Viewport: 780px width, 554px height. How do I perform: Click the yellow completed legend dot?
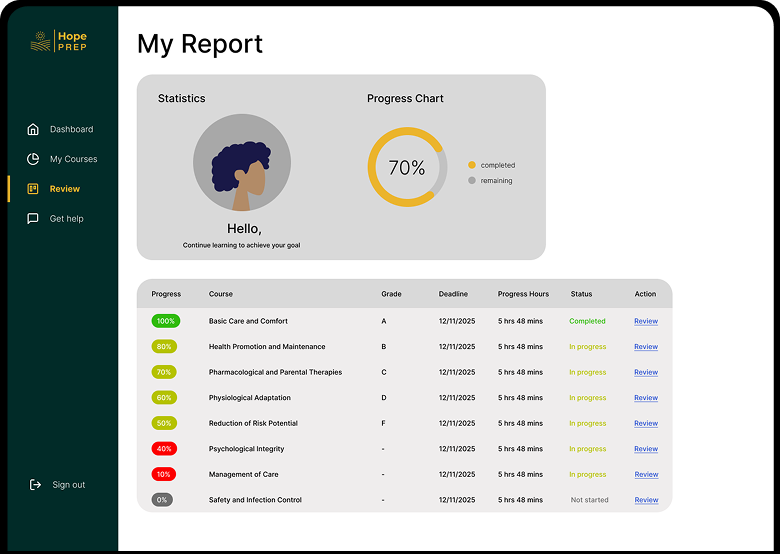(x=472, y=165)
